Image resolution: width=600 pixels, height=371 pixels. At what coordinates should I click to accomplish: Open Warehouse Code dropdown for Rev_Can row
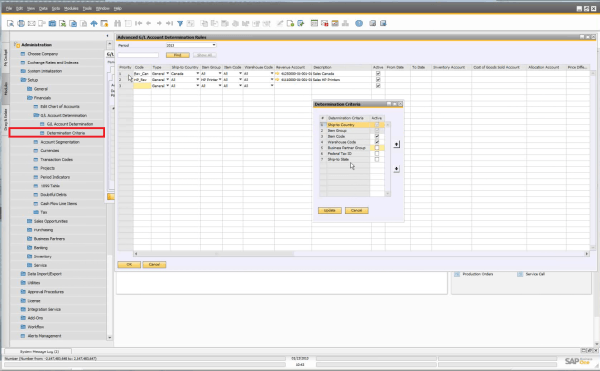pos(272,73)
